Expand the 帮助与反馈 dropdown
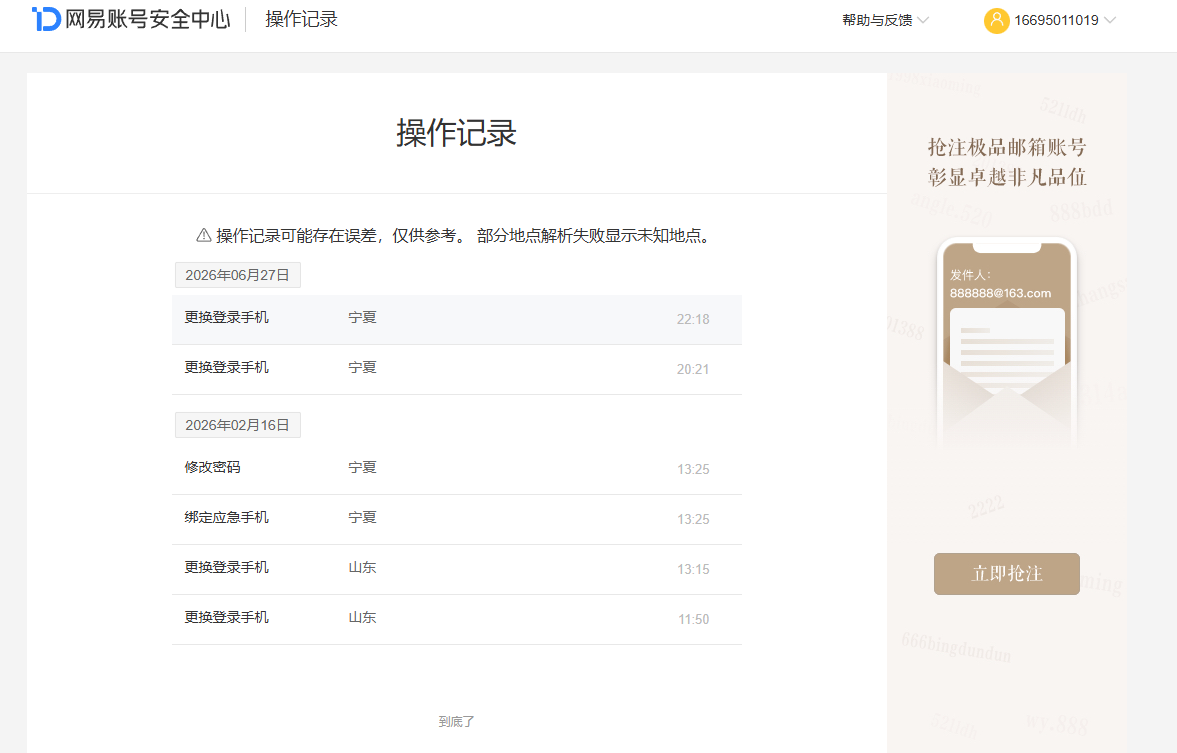1177x753 pixels. (885, 20)
